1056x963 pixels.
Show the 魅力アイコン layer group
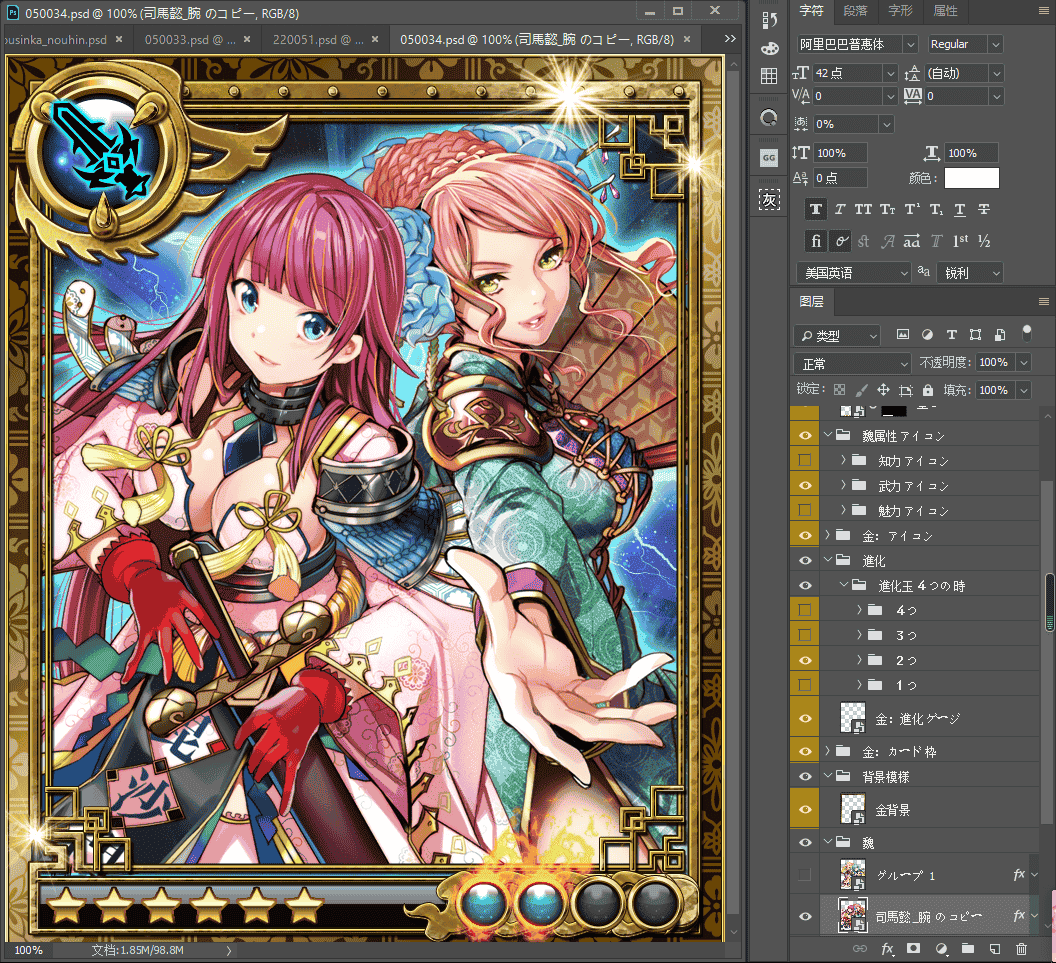(x=805, y=510)
